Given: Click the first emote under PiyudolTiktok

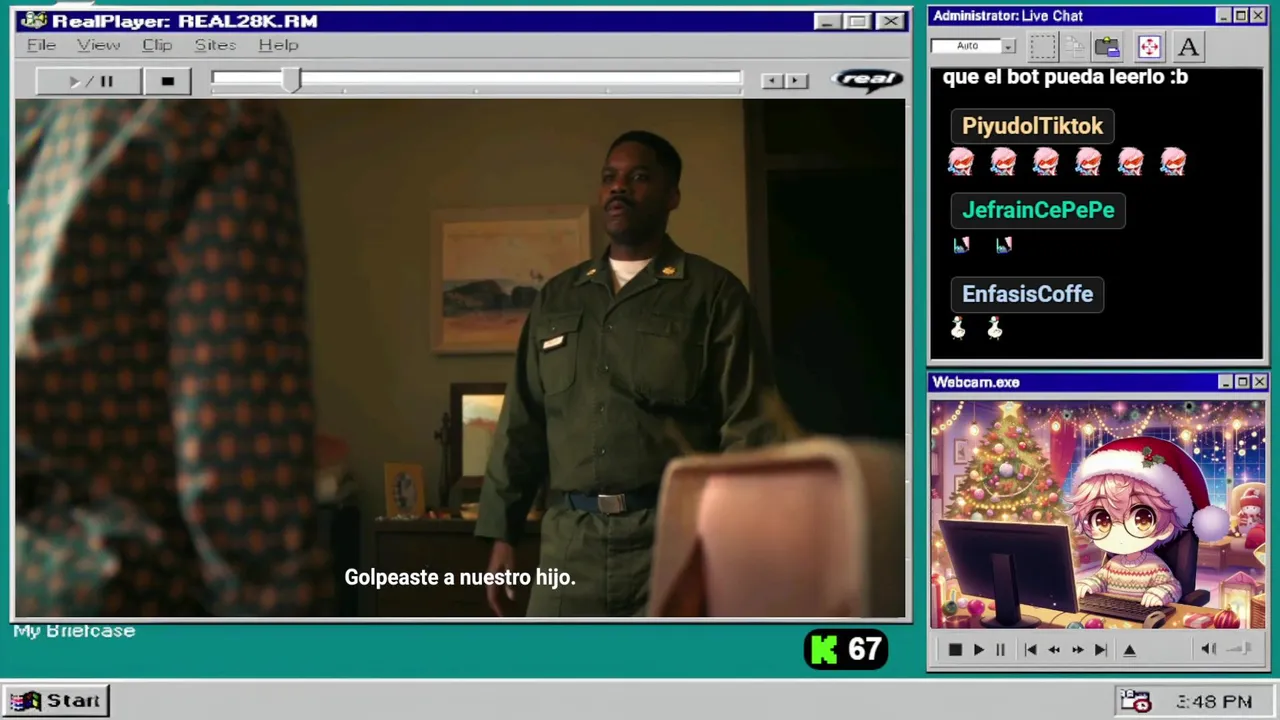Looking at the screenshot, I should point(961,162).
